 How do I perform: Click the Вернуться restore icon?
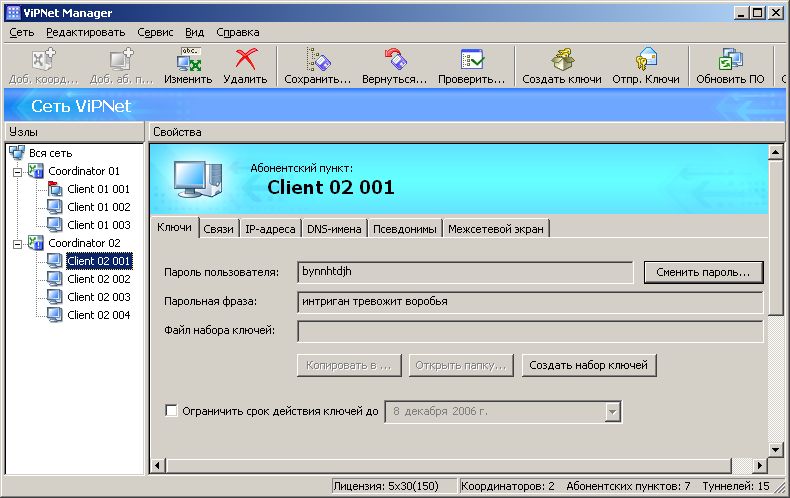click(395, 59)
